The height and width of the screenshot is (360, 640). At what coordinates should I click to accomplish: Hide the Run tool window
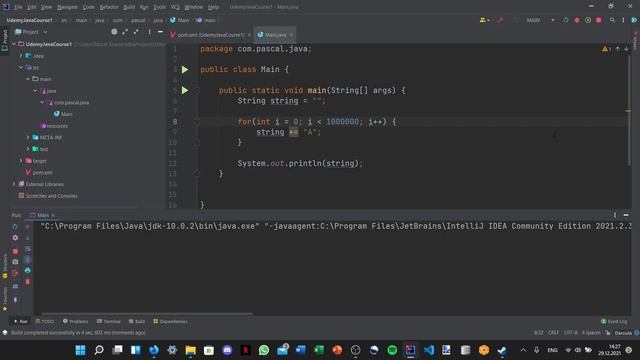[x=626, y=215]
